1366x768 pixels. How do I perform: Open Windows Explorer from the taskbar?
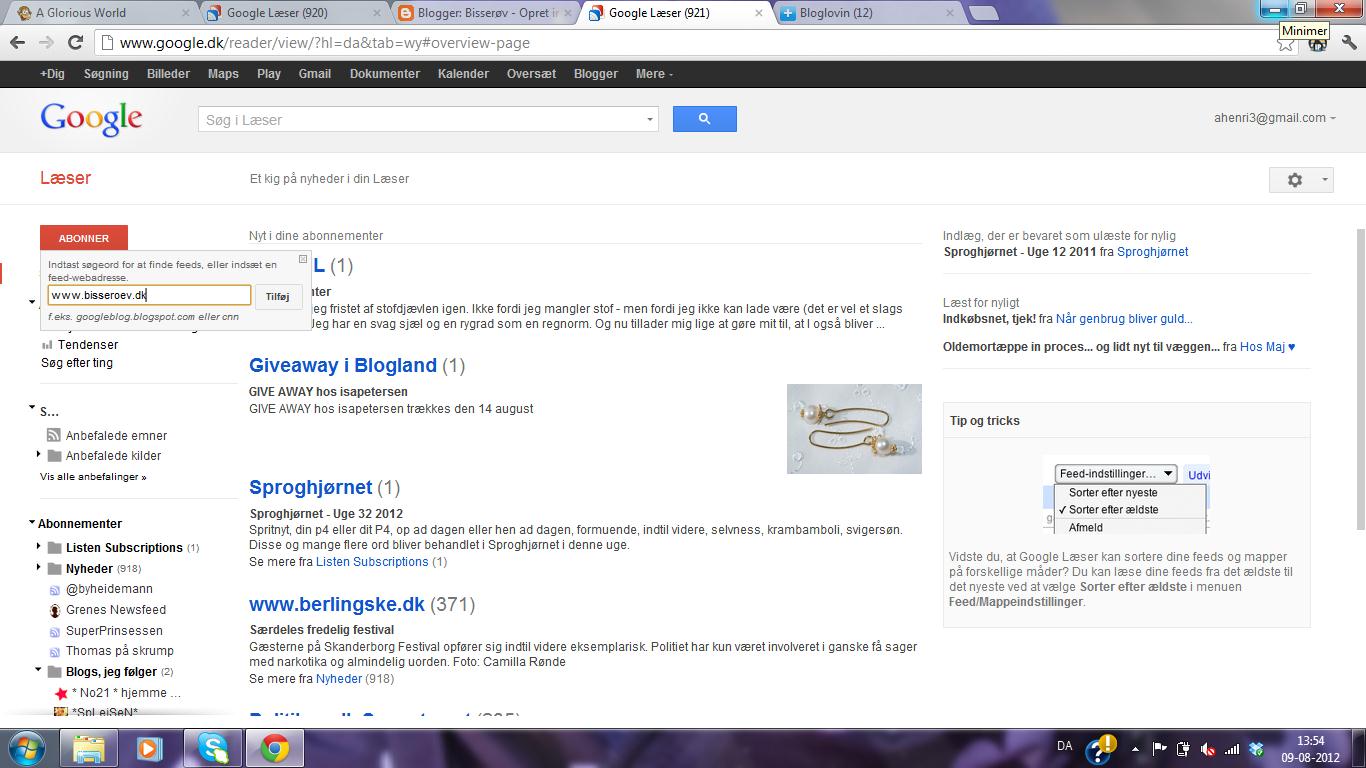click(89, 748)
